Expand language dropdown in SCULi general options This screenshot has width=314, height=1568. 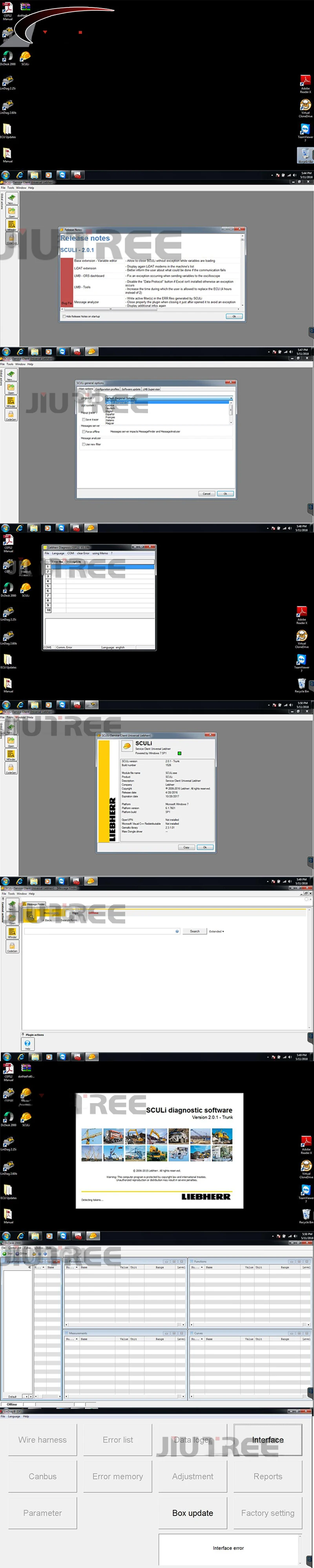click(x=230, y=398)
